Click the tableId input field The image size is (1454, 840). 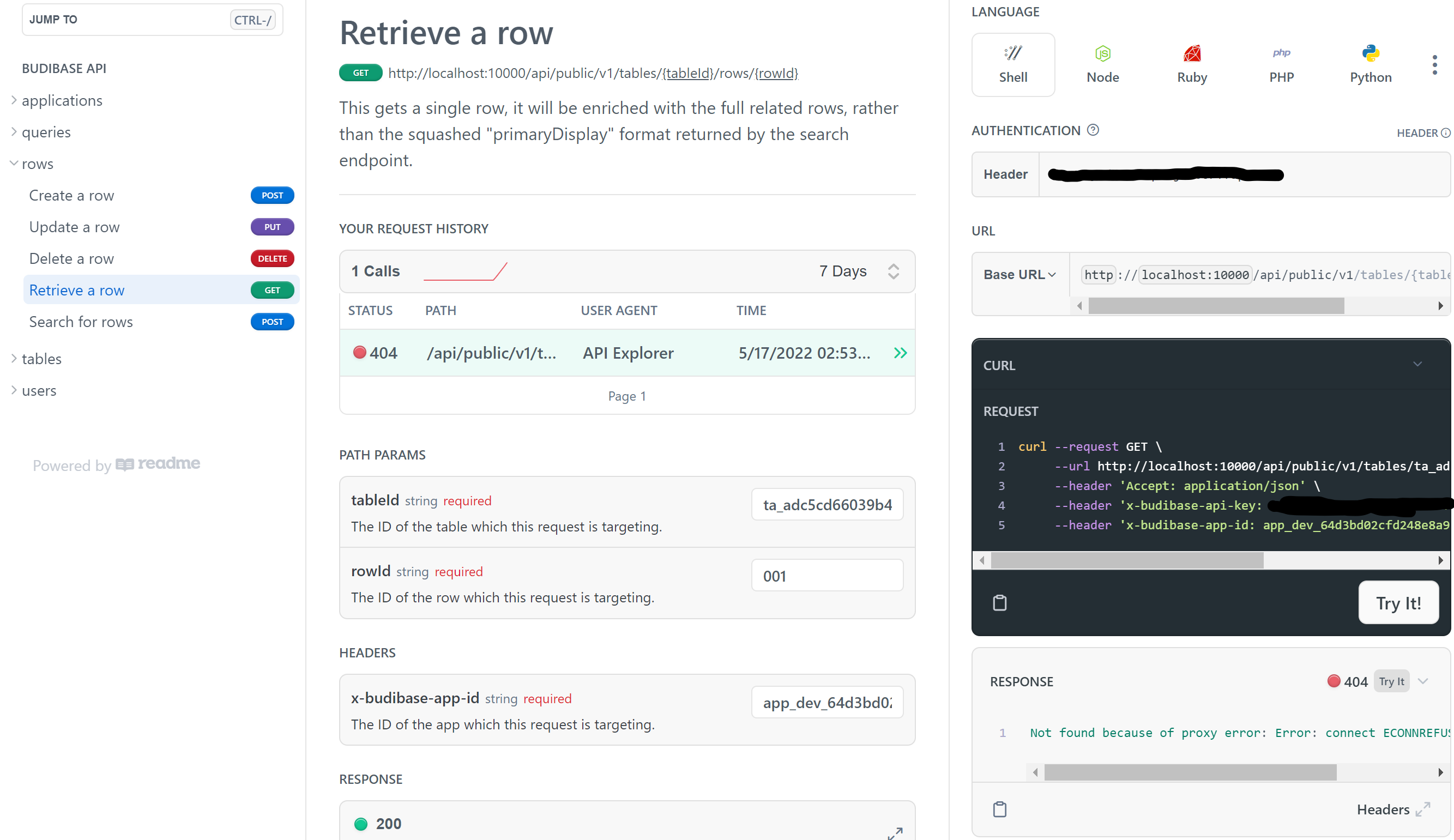(x=827, y=504)
